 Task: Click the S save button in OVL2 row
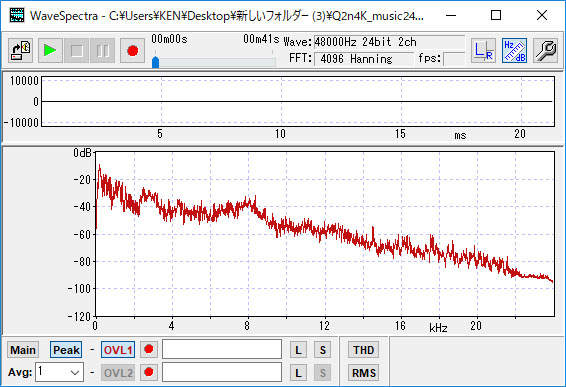coord(323,373)
